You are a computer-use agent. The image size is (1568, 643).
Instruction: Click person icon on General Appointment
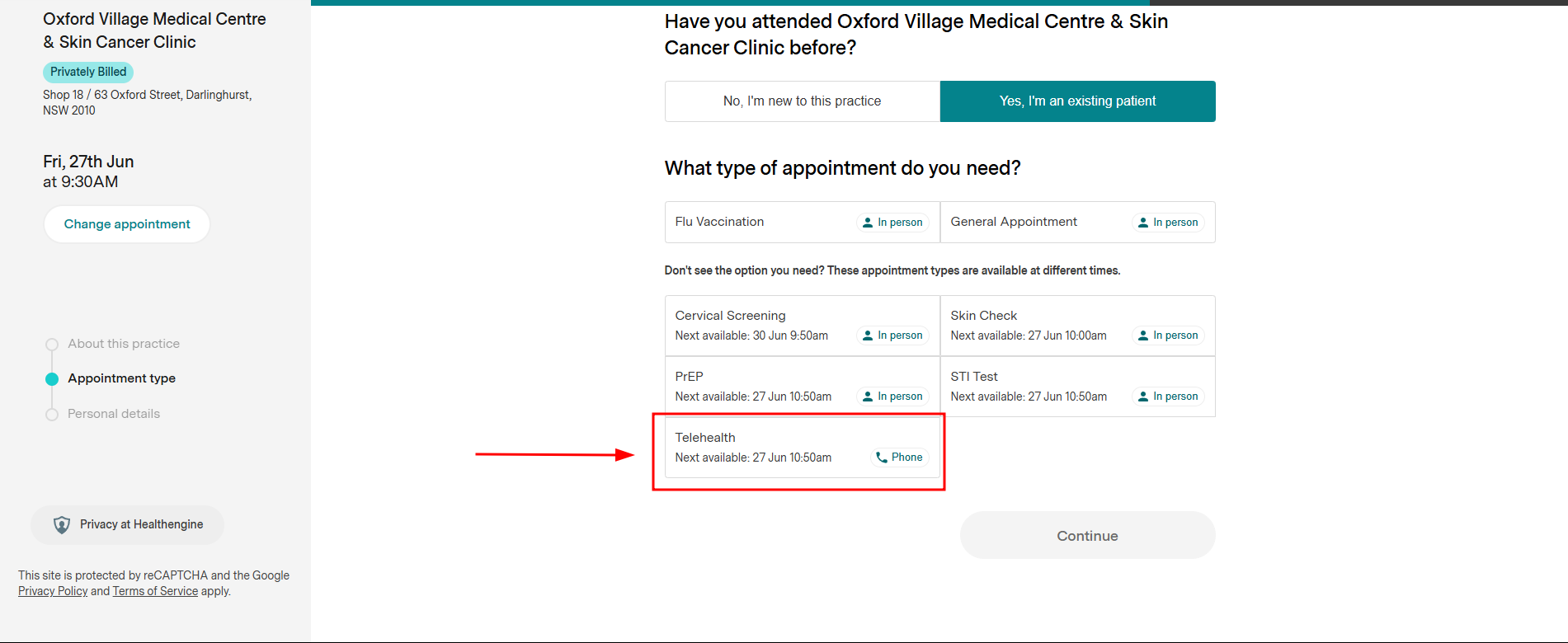pyautogui.click(x=1143, y=223)
